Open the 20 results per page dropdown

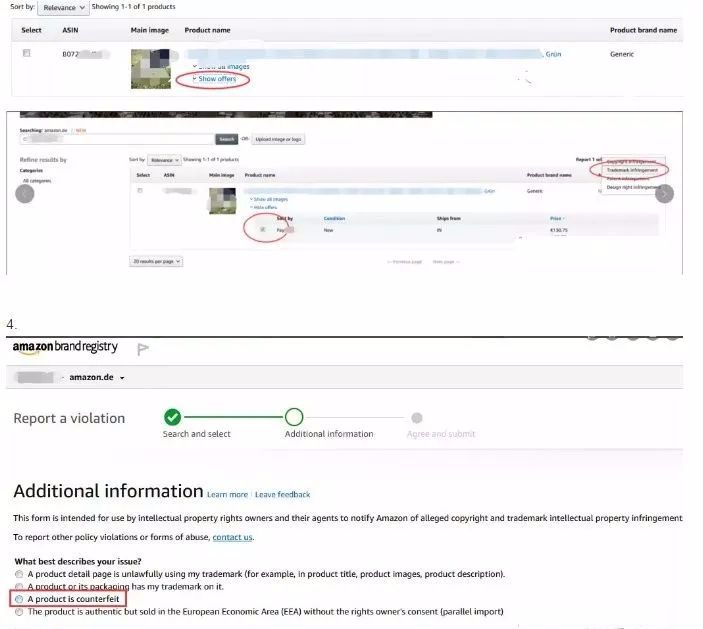156,261
